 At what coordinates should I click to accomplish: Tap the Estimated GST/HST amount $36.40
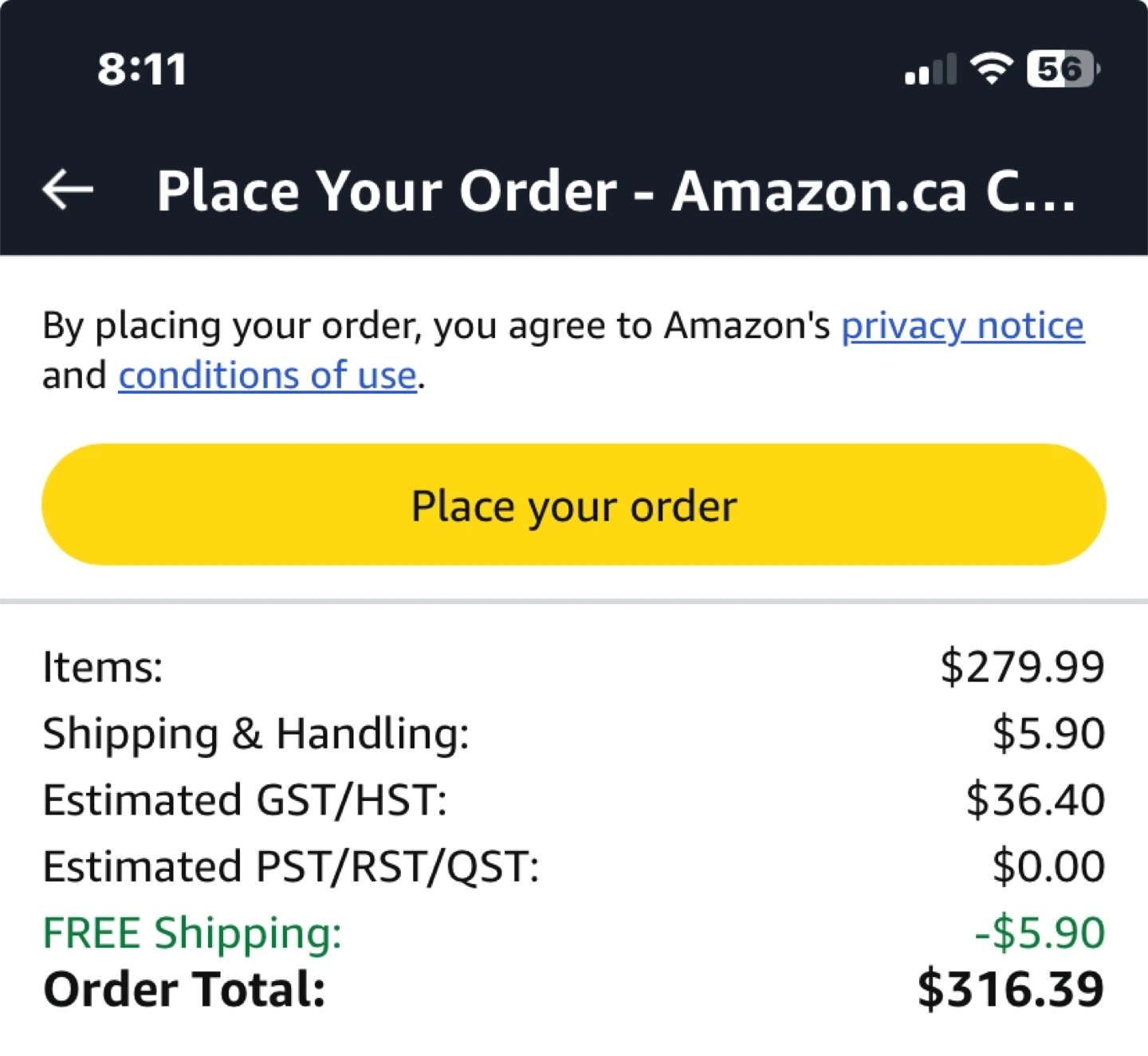tap(1035, 799)
